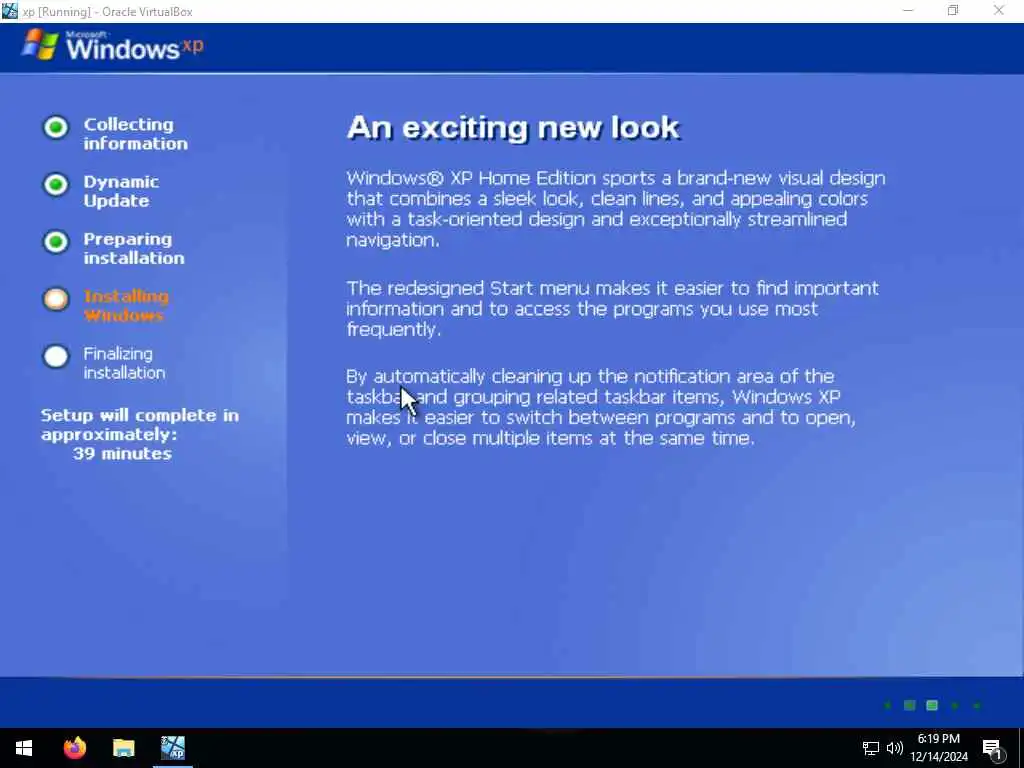1024x768 pixels.
Task: Minimize the VirtualBox window
Action: click(x=908, y=10)
